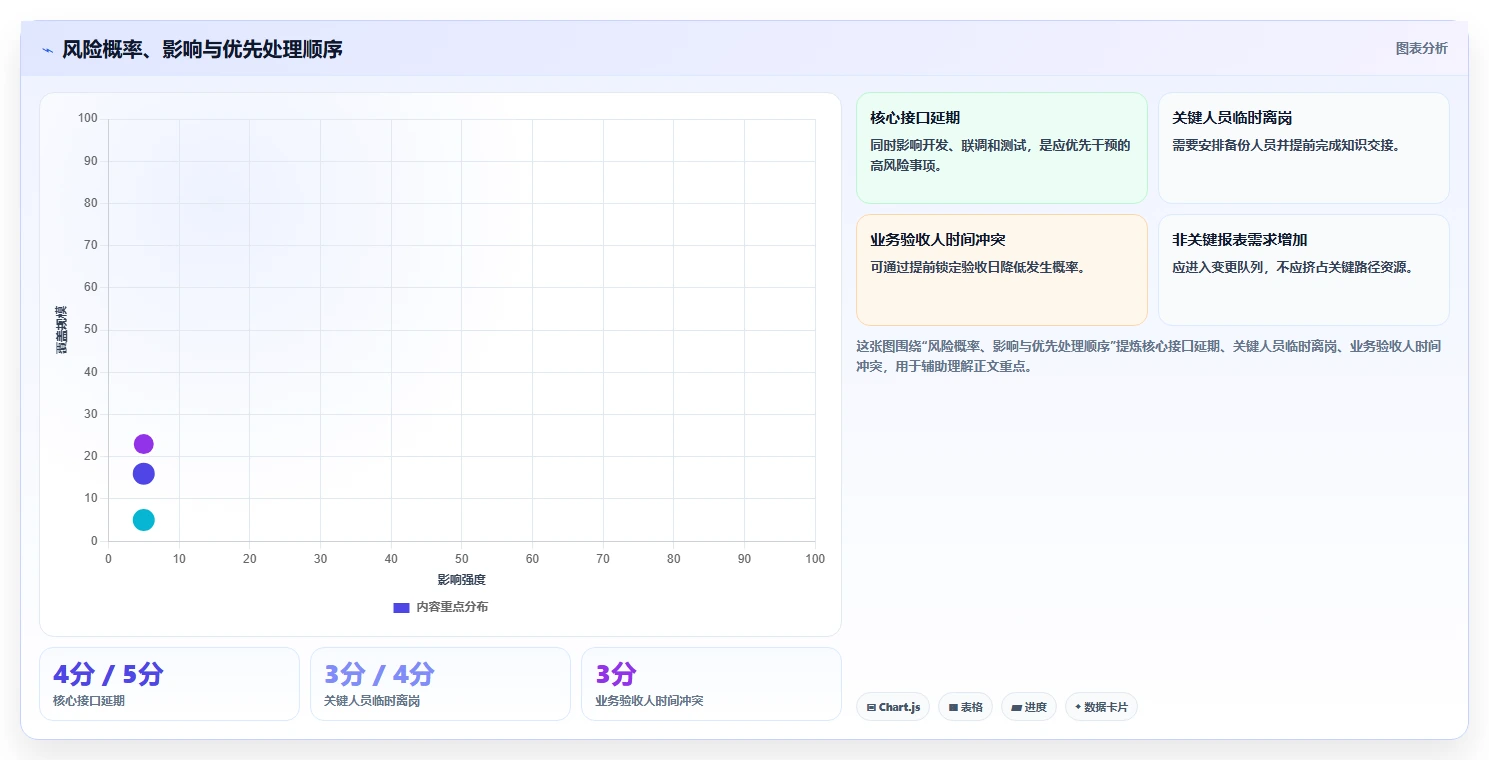Click the lightning icon beside the title
The image size is (1489, 760).
click(47, 49)
